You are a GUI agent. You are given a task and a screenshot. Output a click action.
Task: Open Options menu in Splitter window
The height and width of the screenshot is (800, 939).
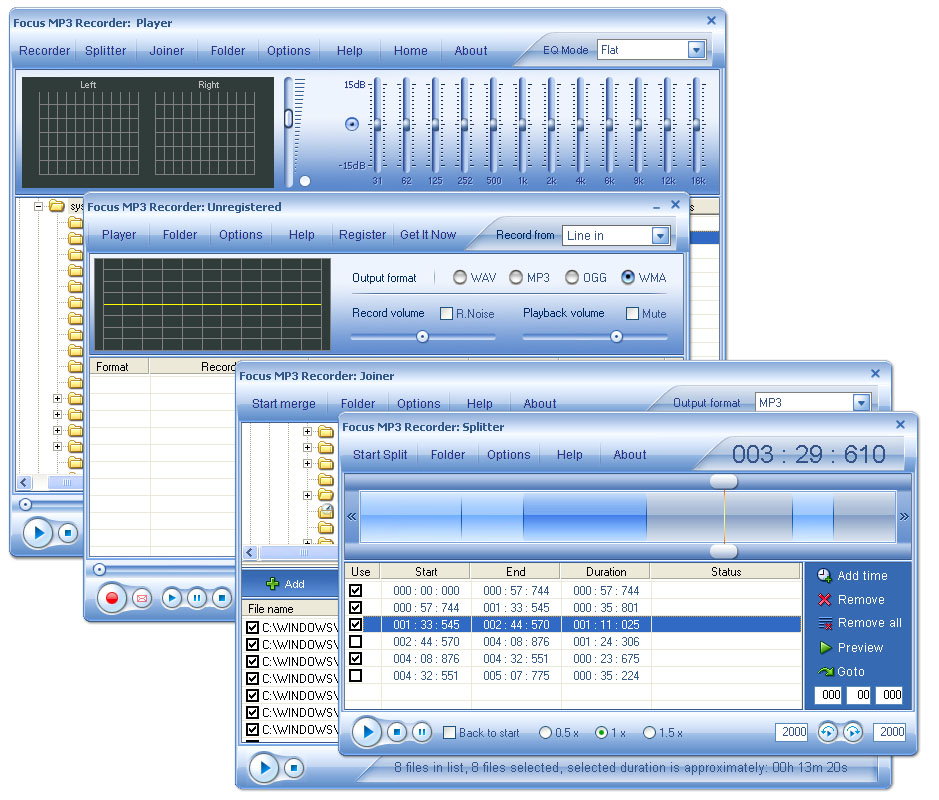click(508, 454)
